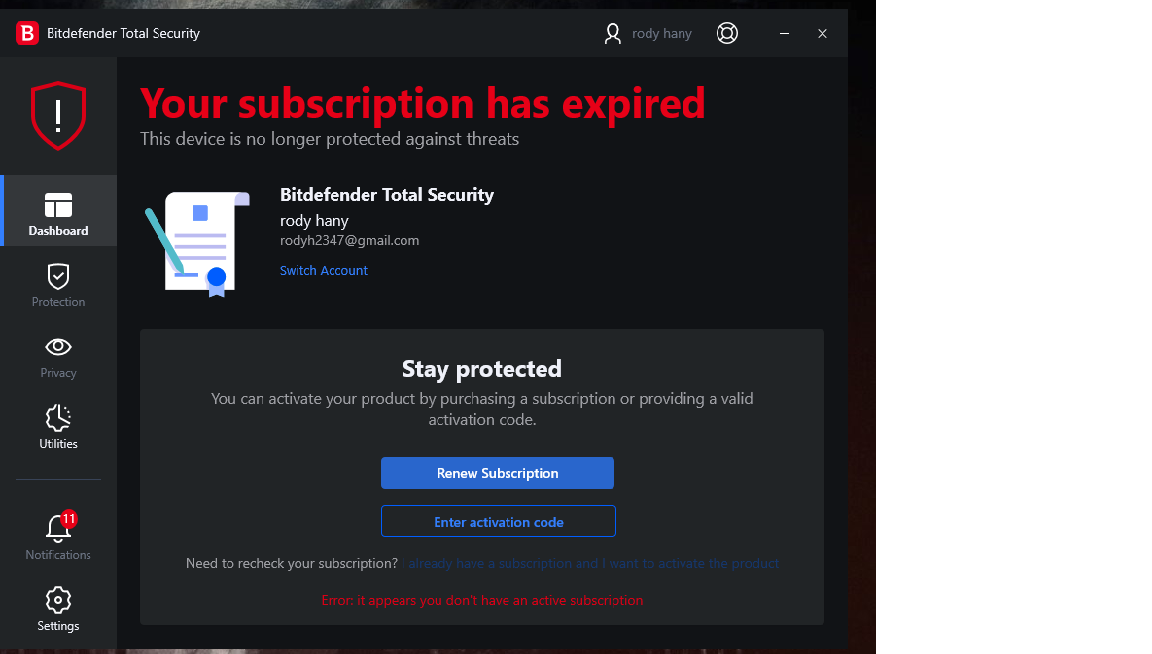Click the red 11 notification badge
1152x654 pixels.
68,519
